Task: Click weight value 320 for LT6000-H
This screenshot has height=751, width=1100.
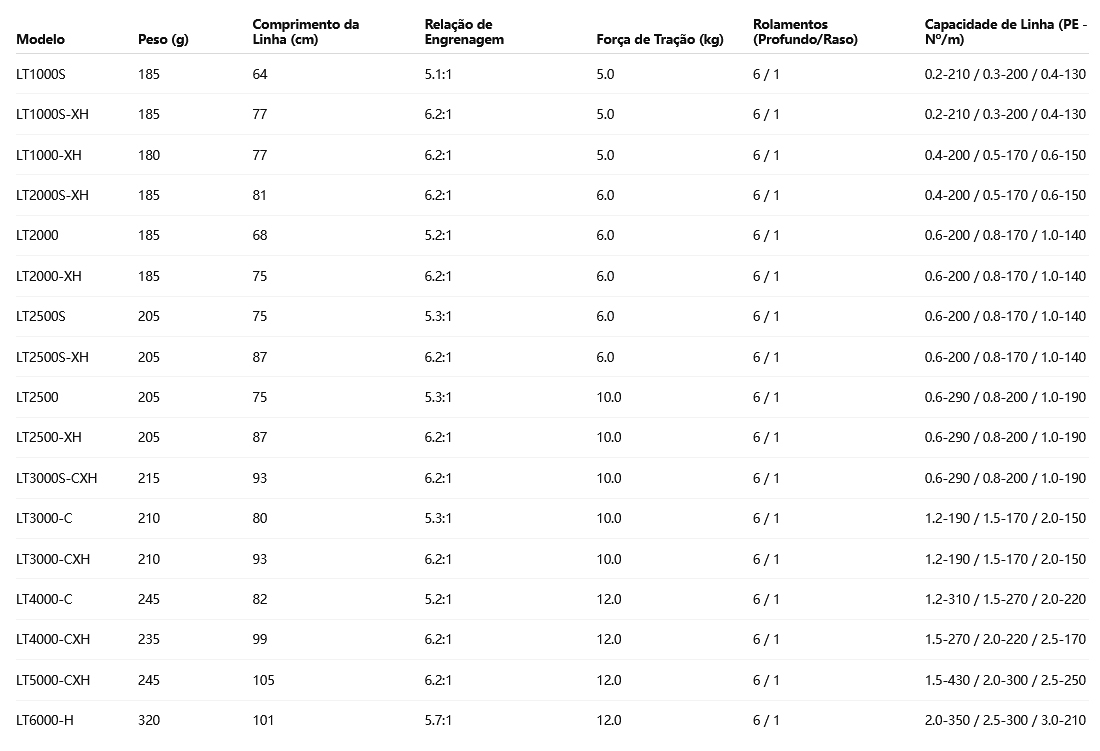Action: (x=149, y=720)
